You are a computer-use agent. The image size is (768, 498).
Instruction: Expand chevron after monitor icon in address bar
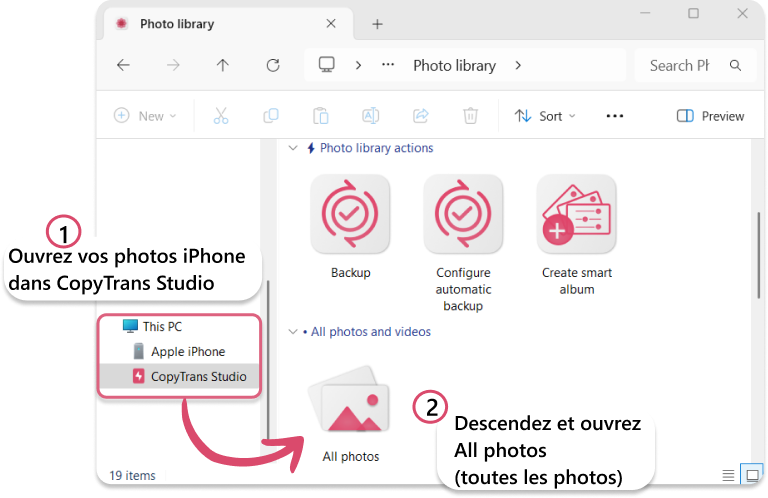click(x=359, y=65)
